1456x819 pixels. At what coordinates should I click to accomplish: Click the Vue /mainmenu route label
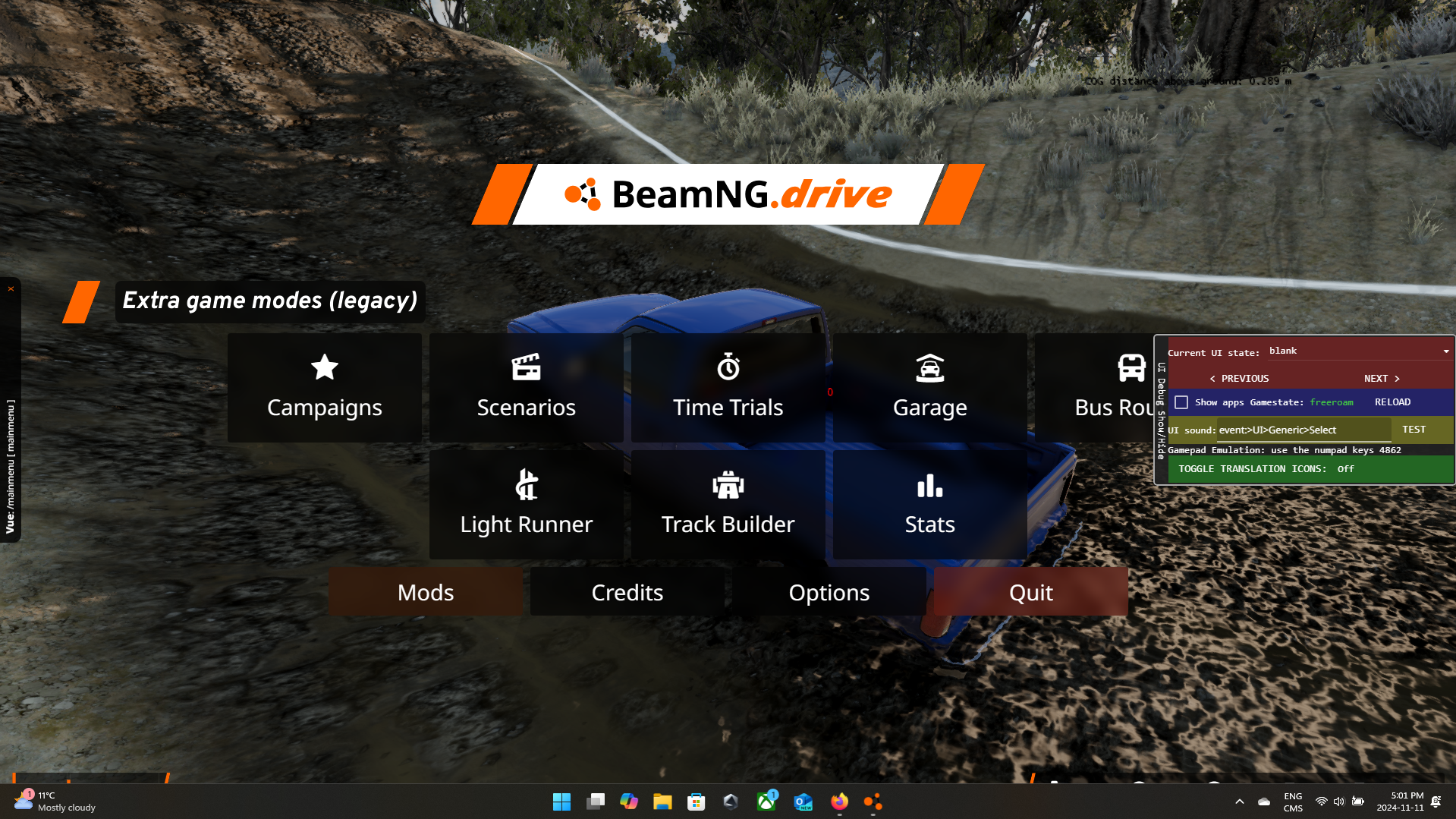[11, 466]
